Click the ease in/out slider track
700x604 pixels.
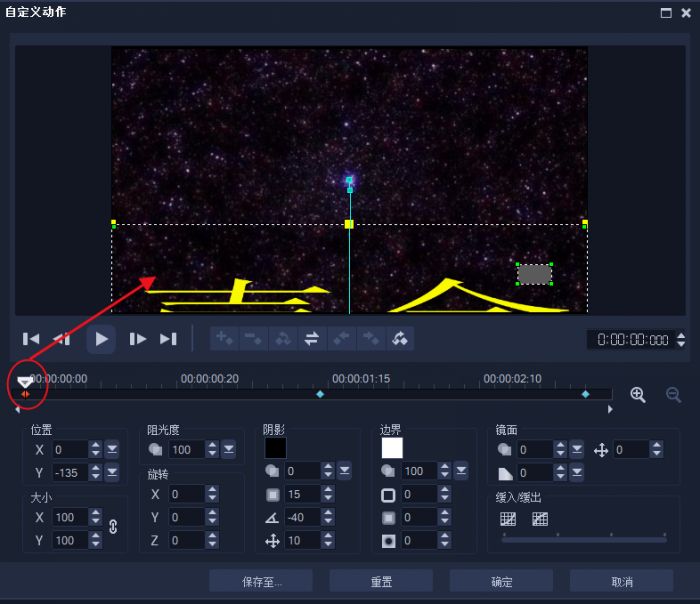point(584,540)
